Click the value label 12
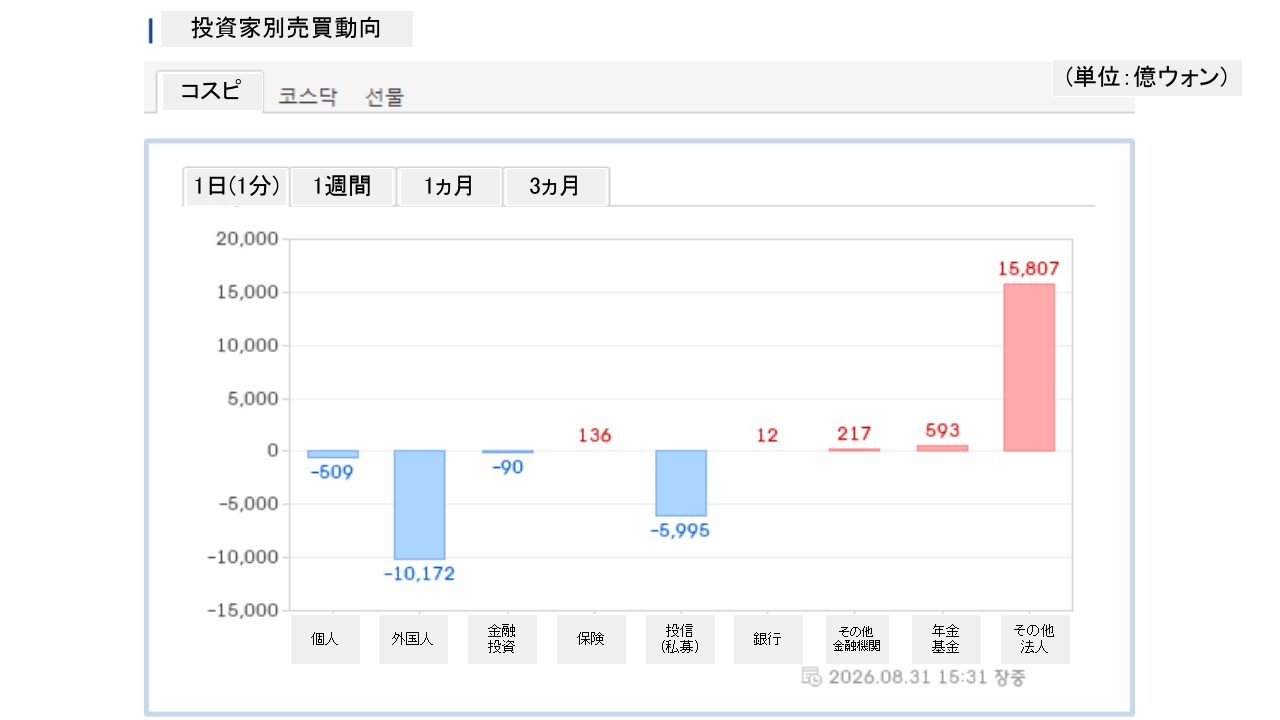Image resolution: width=1280 pixels, height=720 pixels. (x=767, y=436)
